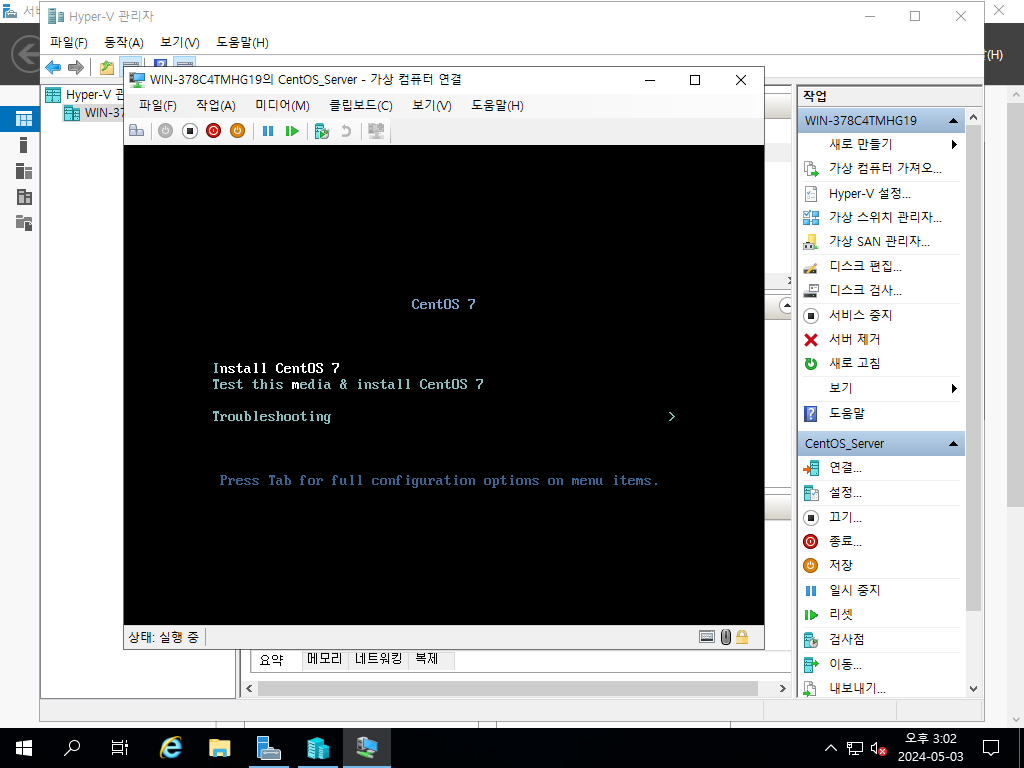
Task: Click the orange Save state toolbar icon
Action: click(x=237, y=131)
